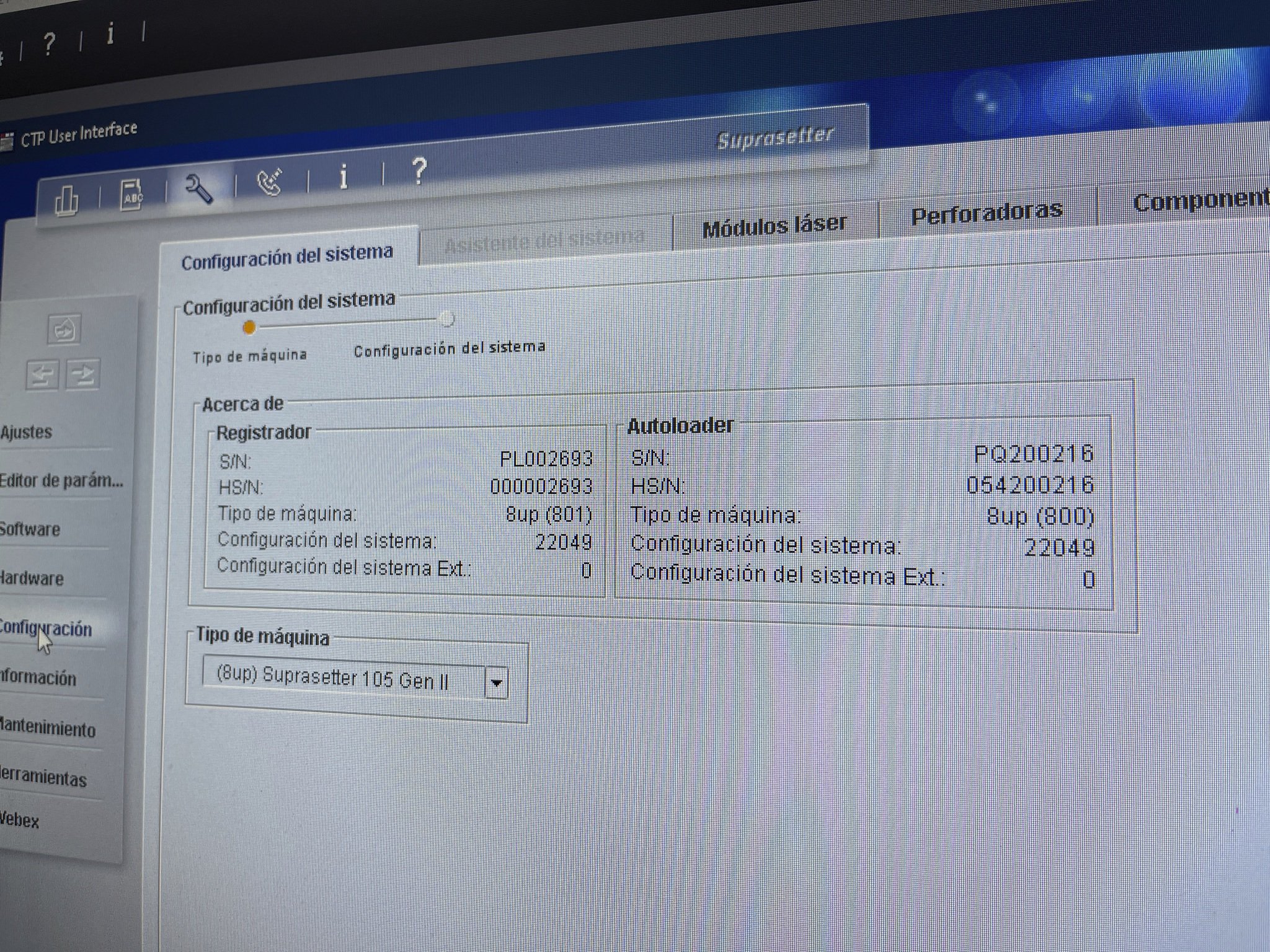Click the left arrow navigation icon
This screenshot has height=952, width=1270.
pos(42,374)
